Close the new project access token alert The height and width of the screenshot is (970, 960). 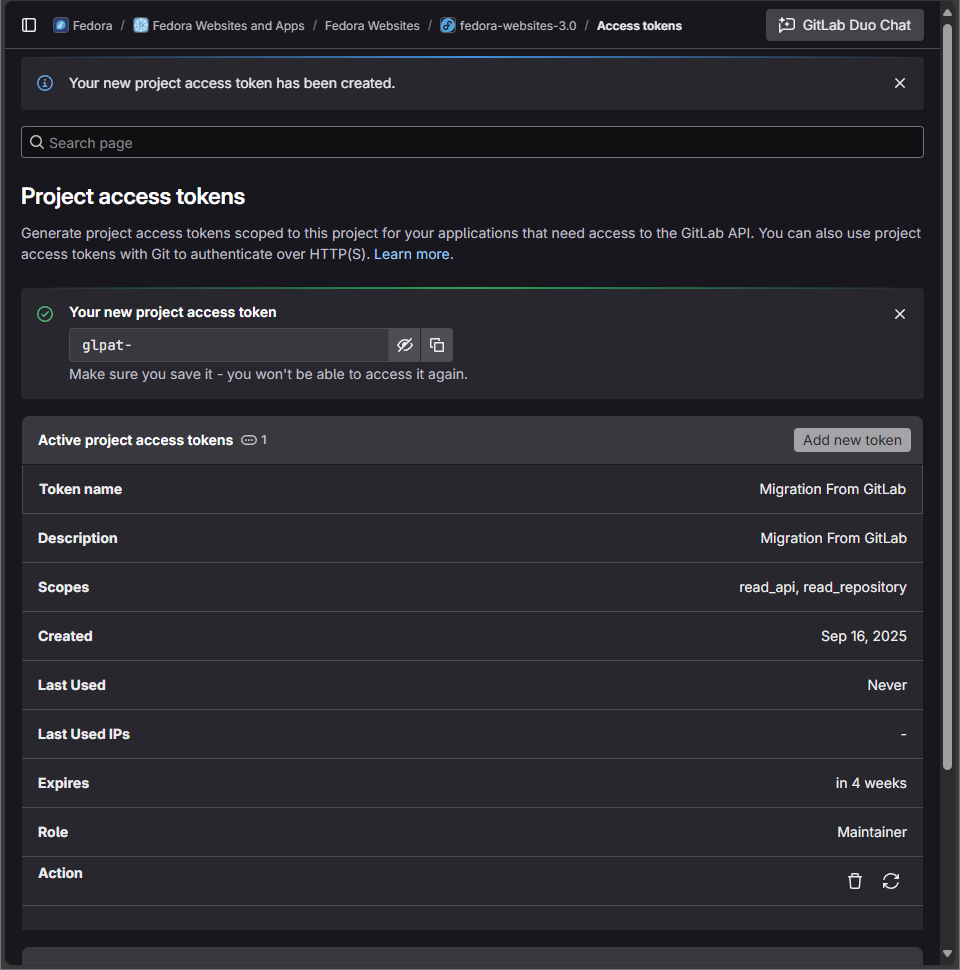(899, 313)
